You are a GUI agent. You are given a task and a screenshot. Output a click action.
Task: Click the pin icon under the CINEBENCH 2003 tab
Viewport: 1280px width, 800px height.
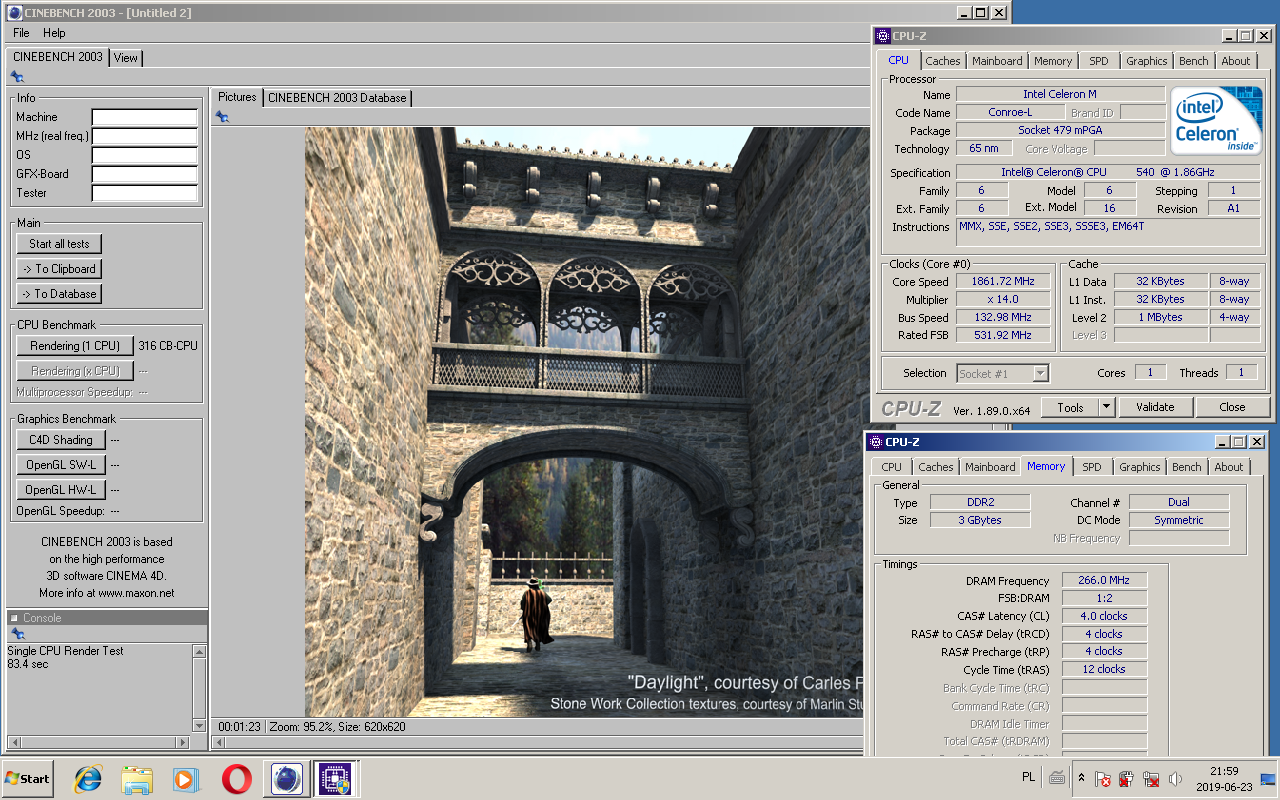(x=17, y=76)
